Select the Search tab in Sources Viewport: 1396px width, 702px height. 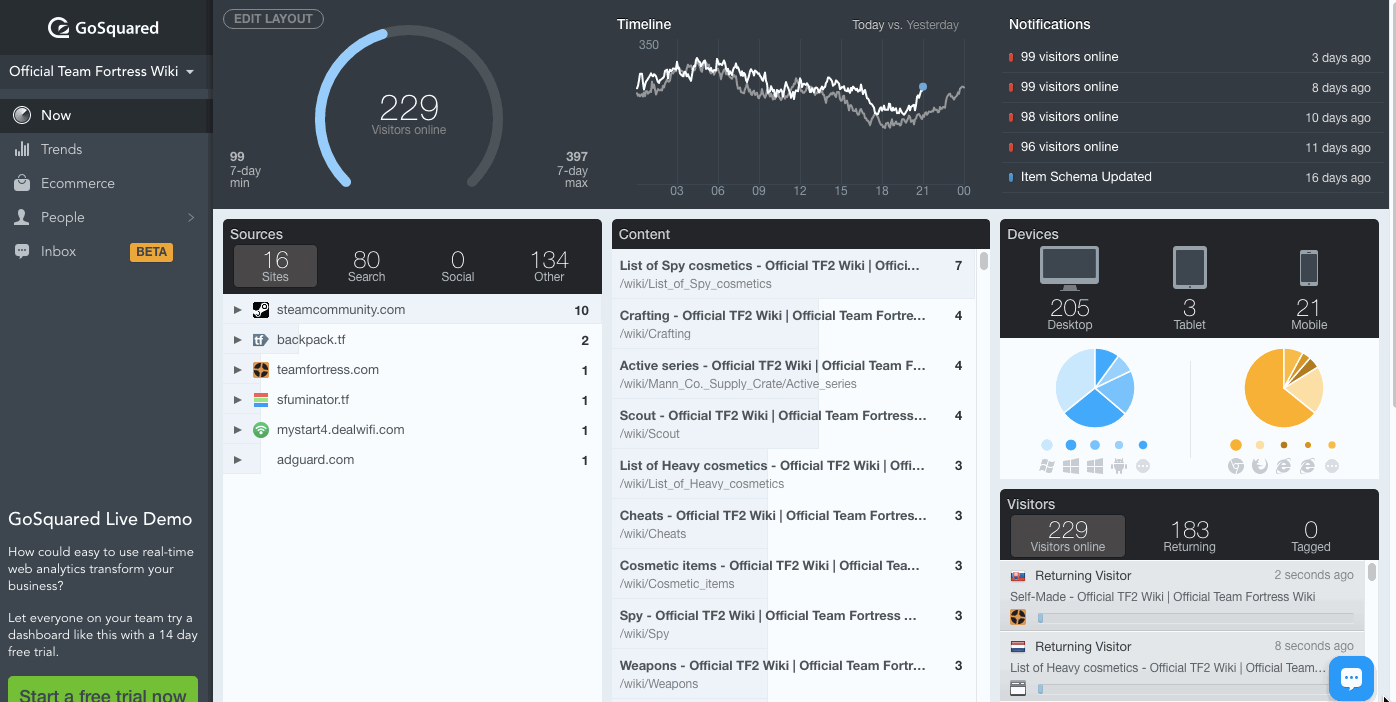(366, 267)
